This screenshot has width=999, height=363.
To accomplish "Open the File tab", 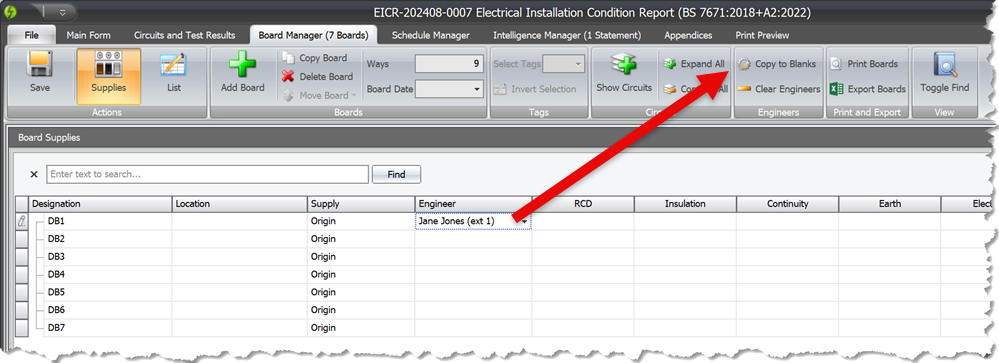I will [x=32, y=35].
